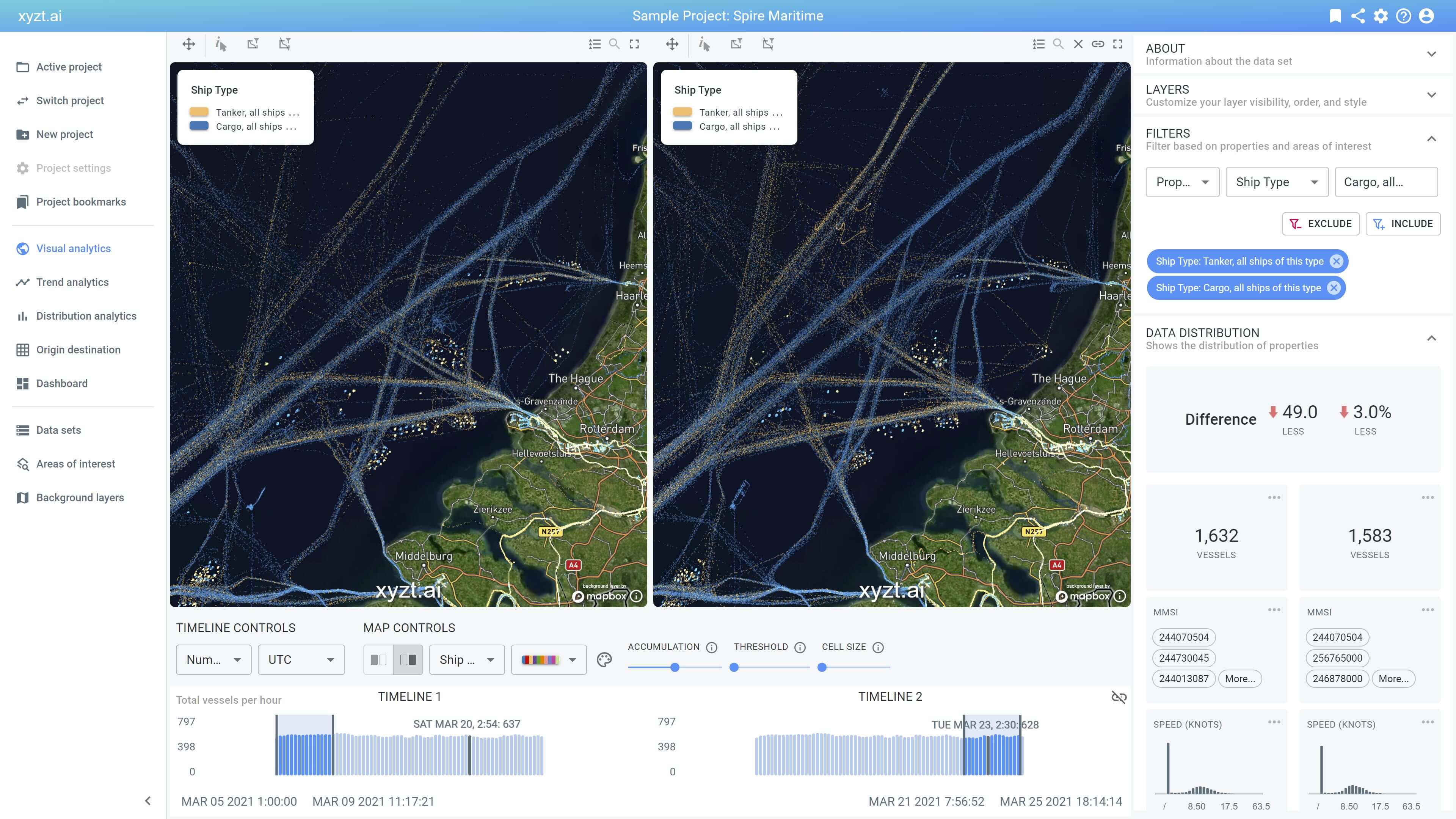The height and width of the screenshot is (819, 1456).
Task: Click the Cell Size slider handle
Action: (x=822, y=667)
